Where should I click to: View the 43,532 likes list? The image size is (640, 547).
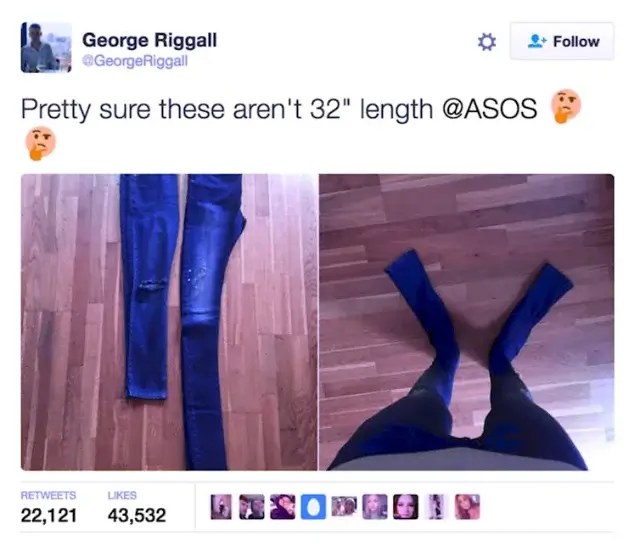[x=137, y=508]
